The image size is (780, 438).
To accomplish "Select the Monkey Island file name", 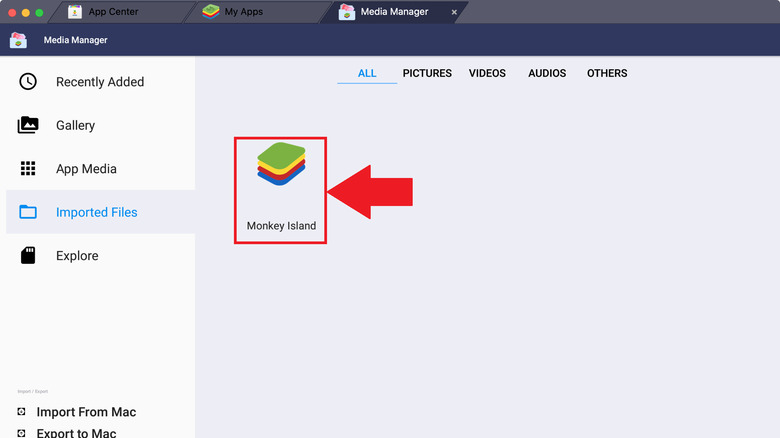I will coord(282,226).
